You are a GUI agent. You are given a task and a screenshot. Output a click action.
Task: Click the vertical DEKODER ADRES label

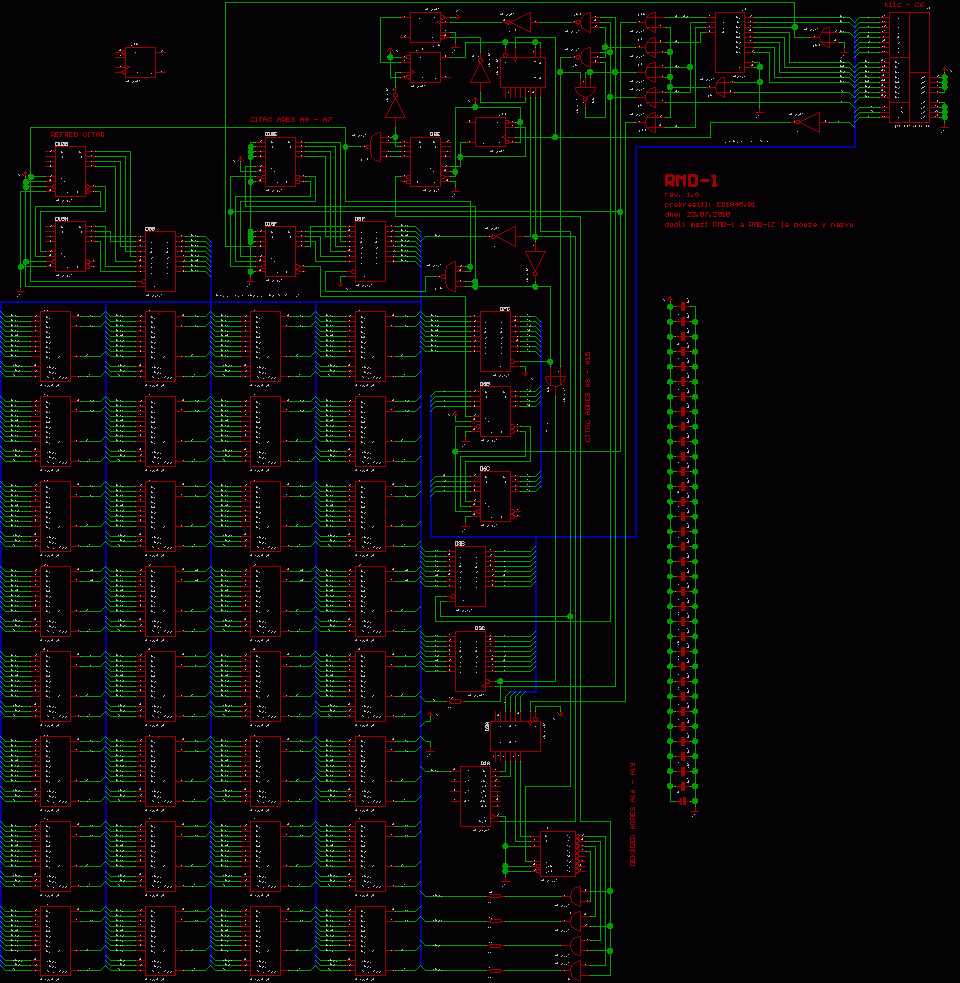coord(632,814)
